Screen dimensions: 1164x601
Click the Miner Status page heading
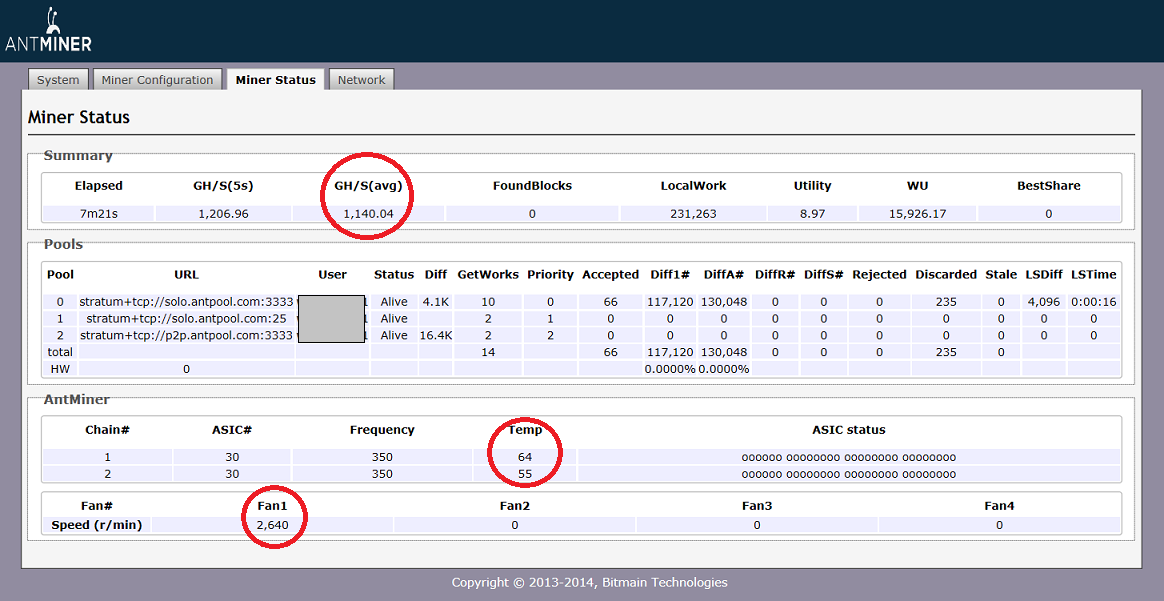pos(79,117)
